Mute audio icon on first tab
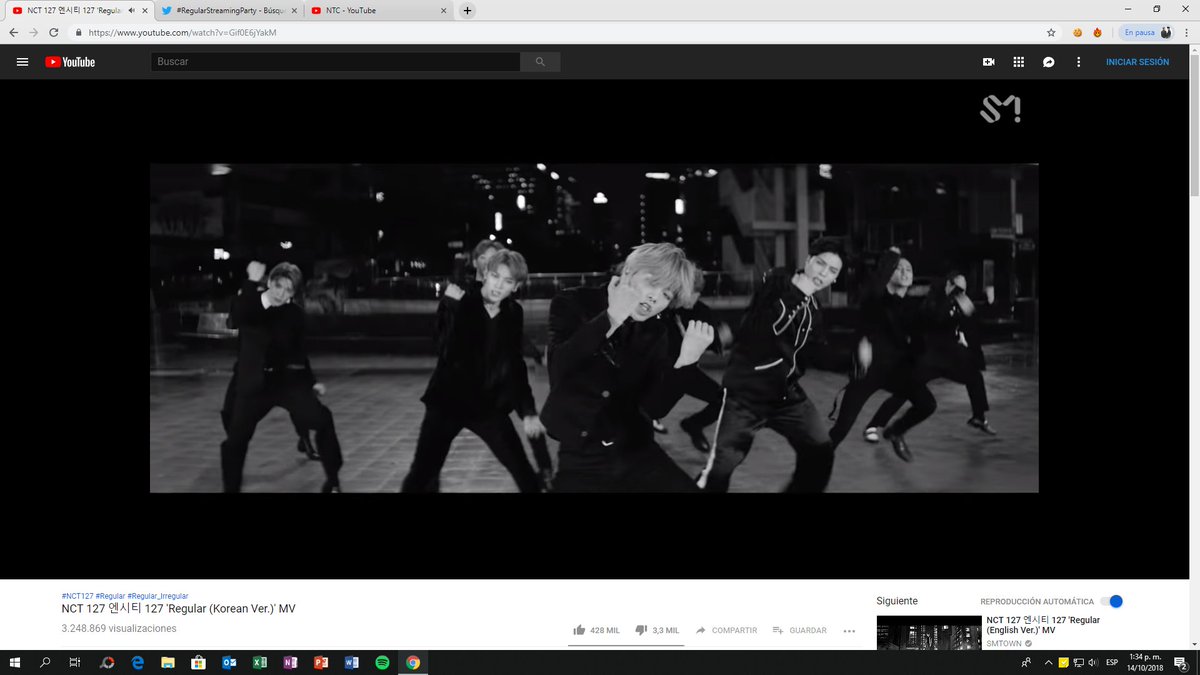The image size is (1200, 675). coord(131,10)
